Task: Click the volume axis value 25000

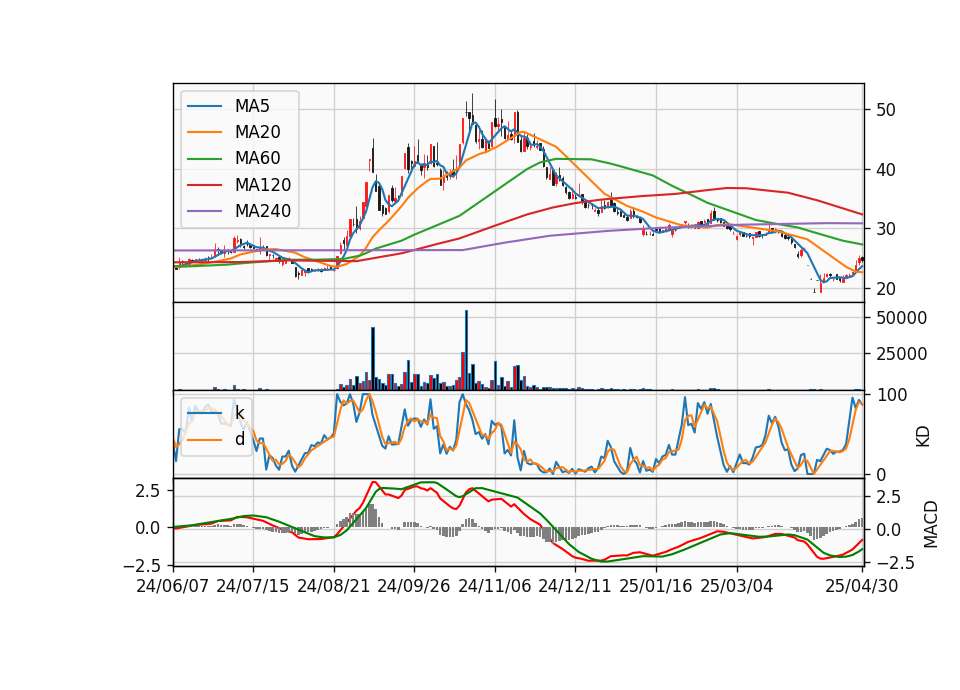Action: (901, 353)
